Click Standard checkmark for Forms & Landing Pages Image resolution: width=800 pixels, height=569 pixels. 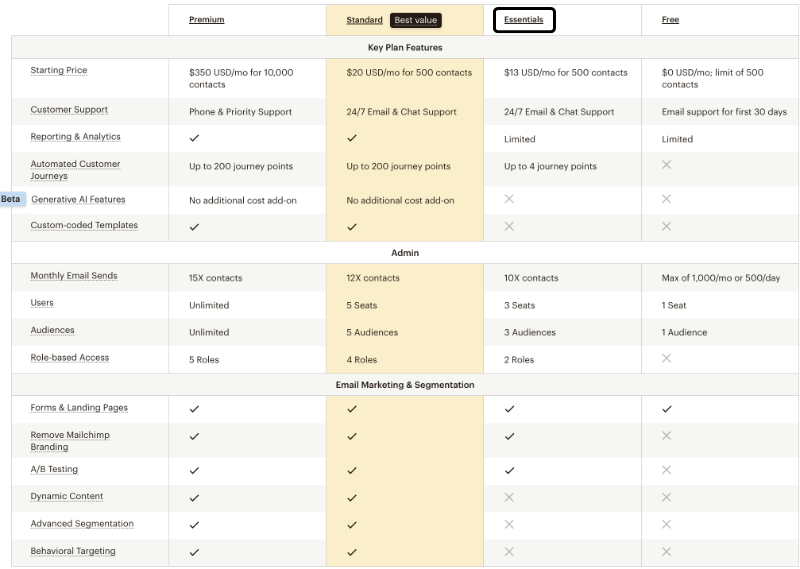[x=352, y=409]
